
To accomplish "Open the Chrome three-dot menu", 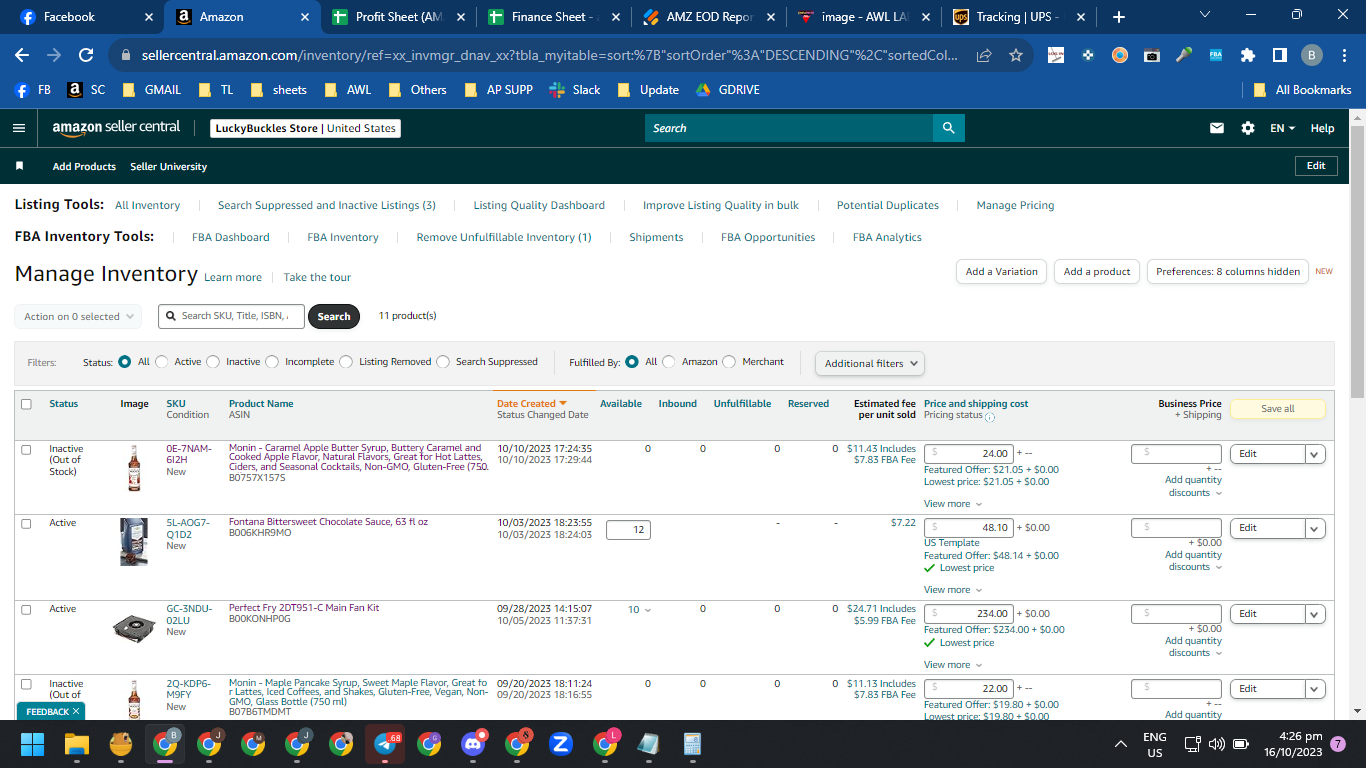I will coord(1343,55).
